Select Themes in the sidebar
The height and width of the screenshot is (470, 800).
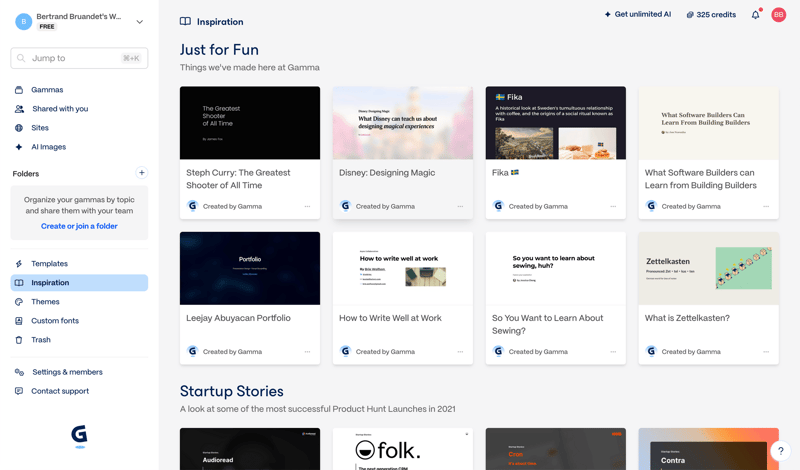(x=45, y=302)
